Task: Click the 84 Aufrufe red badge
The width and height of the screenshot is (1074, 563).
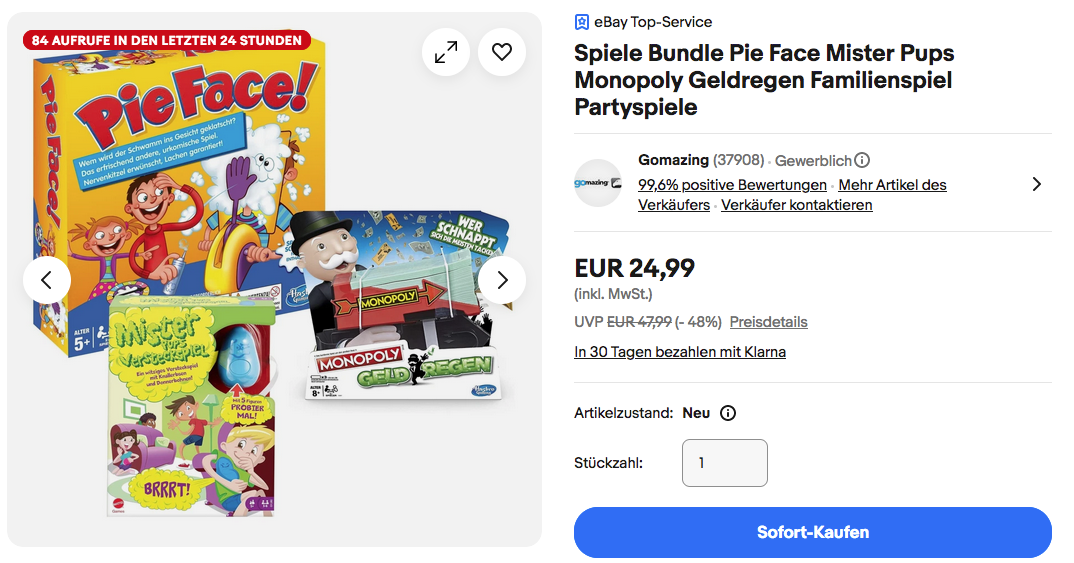Action: pyautogui.click(x=167, y=40)
